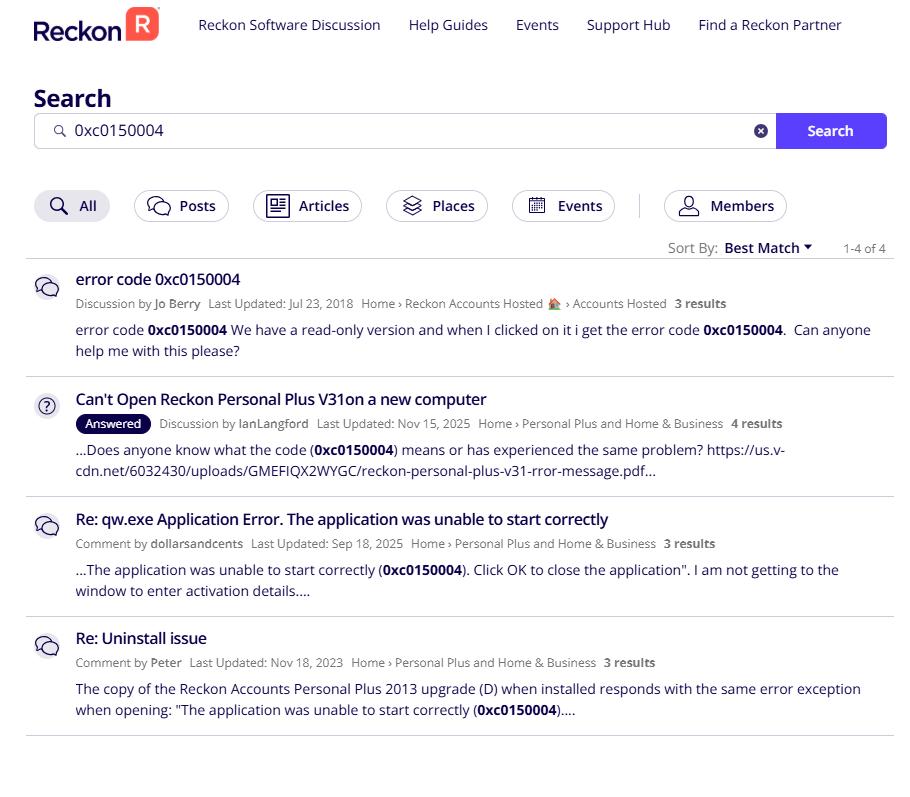
Task: Click '3 results' on the Jo Berry result
Action: coord(700,304)
